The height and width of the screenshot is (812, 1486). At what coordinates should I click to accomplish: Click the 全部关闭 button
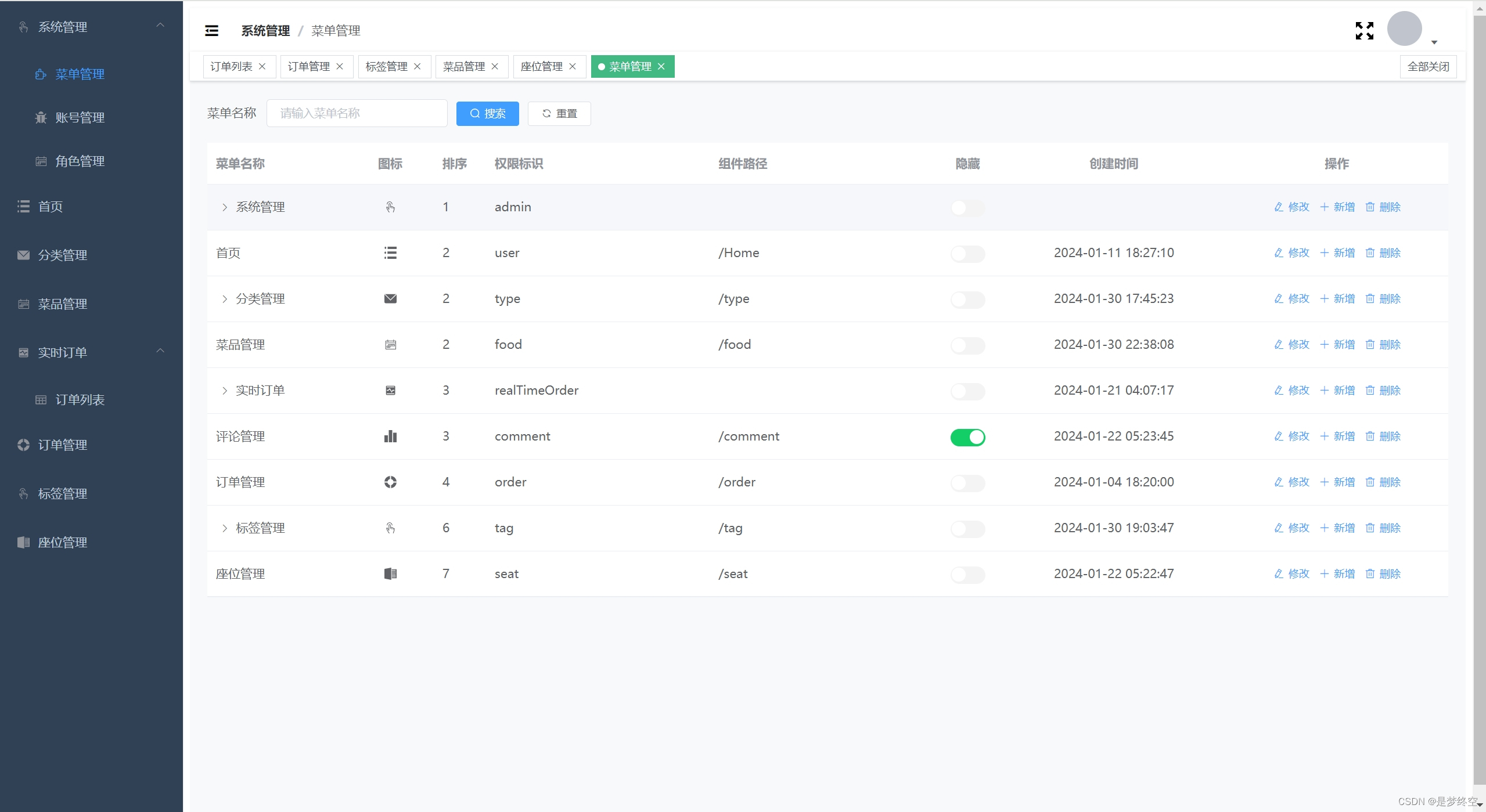[1428, 67]
